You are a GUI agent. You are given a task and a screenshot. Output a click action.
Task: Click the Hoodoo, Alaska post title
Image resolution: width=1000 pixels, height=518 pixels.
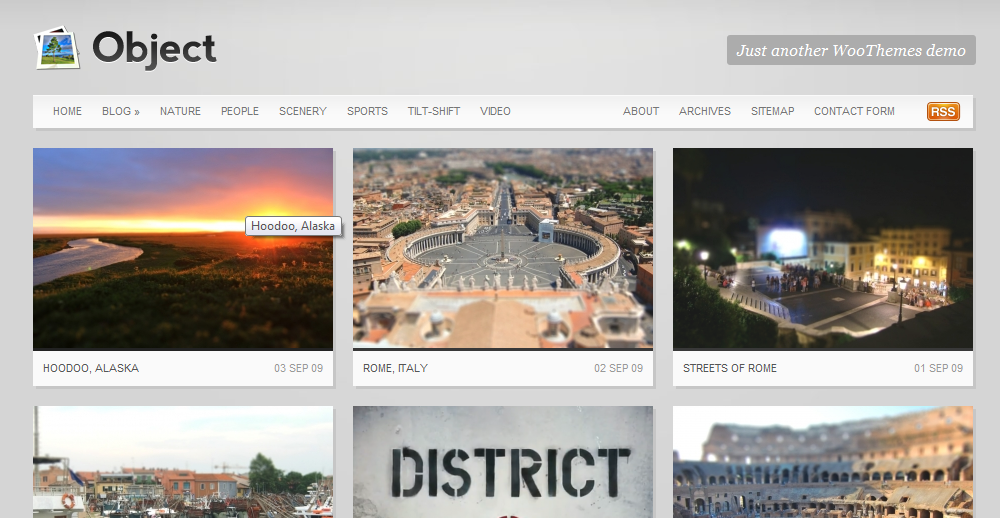[91, 368]
